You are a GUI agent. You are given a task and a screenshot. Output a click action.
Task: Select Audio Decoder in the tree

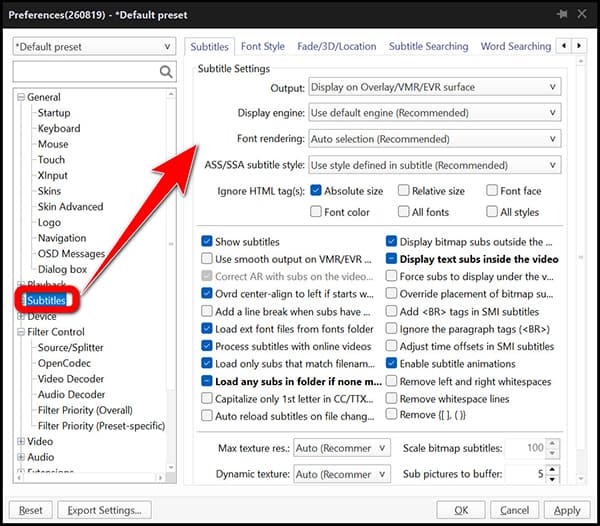[71, 394]
